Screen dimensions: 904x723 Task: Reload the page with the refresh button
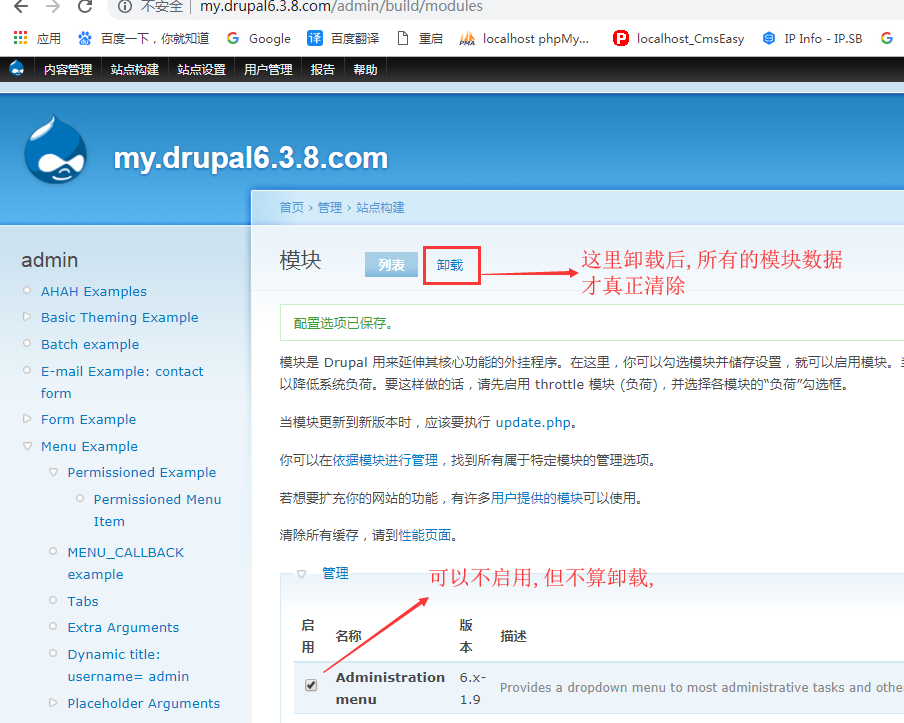coord(85,7)
